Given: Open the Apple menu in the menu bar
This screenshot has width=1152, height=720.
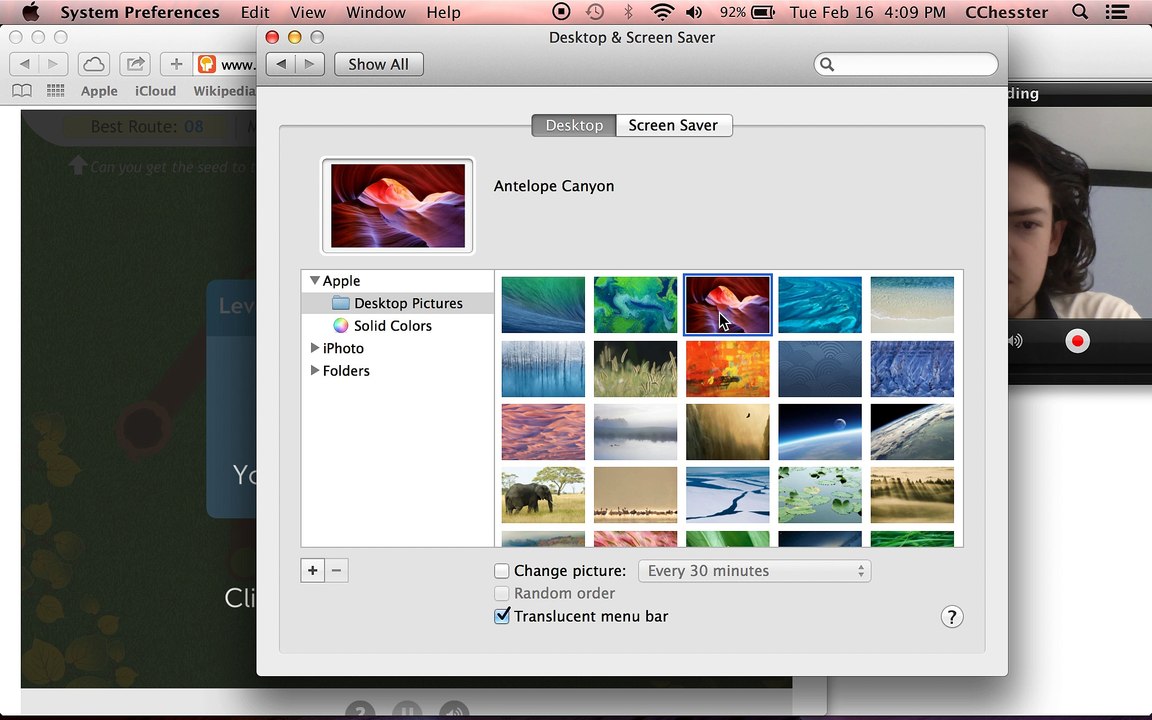Looking at the screenshot, I should click(x=30, y=12).
